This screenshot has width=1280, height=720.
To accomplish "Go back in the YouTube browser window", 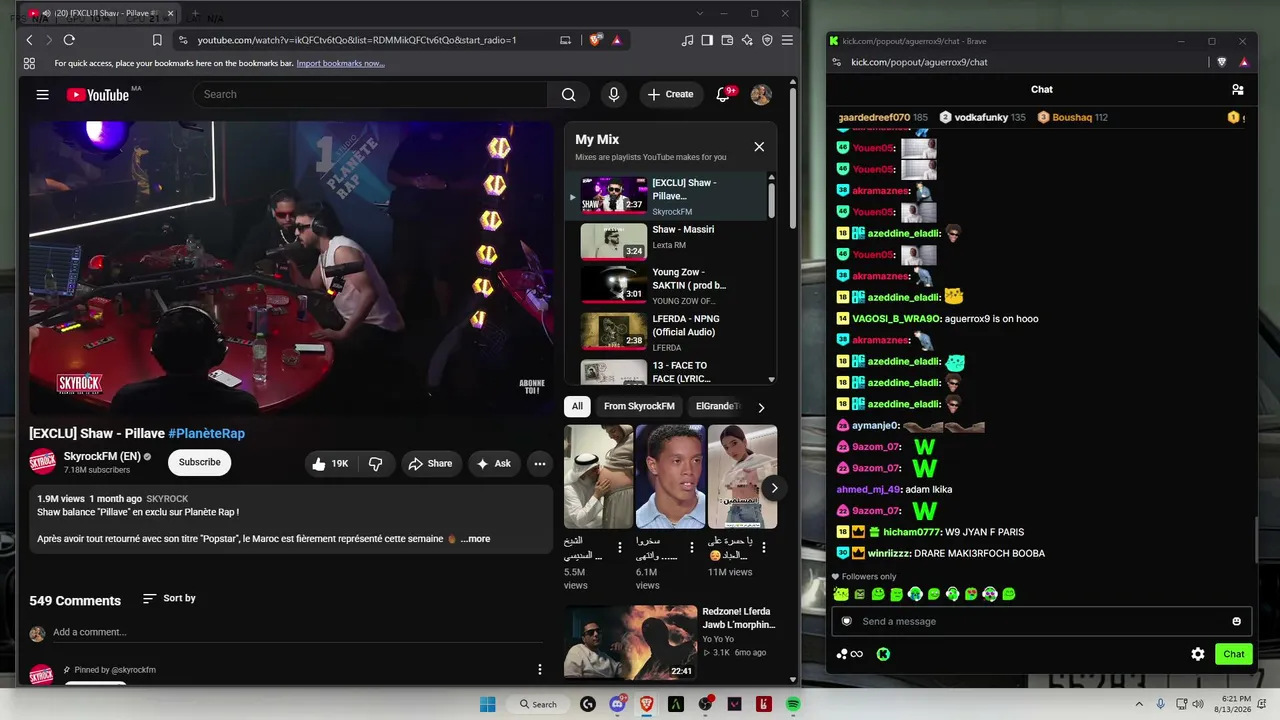I will click(29, 40).
